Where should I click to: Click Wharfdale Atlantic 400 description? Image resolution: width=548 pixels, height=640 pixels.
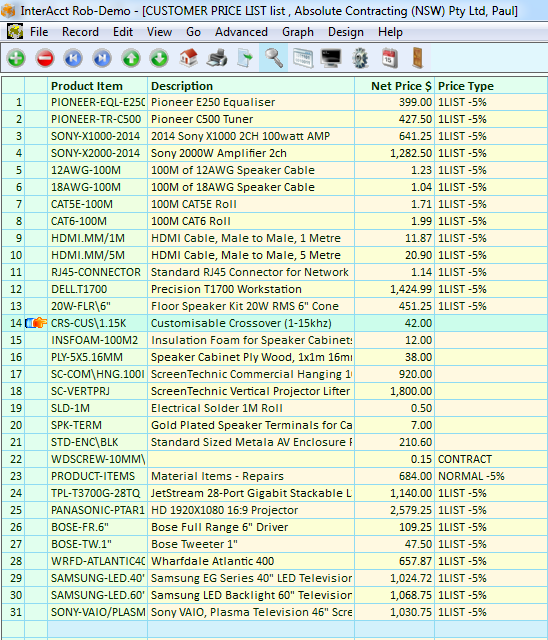[251, 561]
